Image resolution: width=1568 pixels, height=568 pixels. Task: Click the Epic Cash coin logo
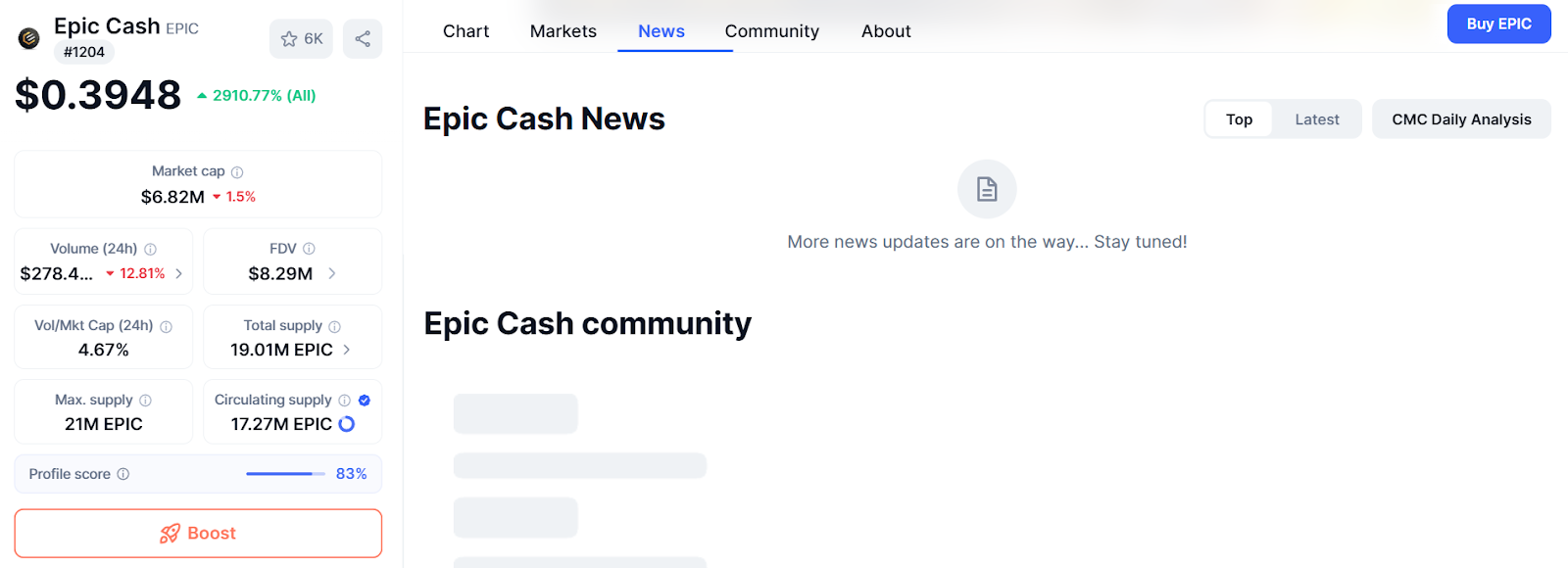pos(29,38)
